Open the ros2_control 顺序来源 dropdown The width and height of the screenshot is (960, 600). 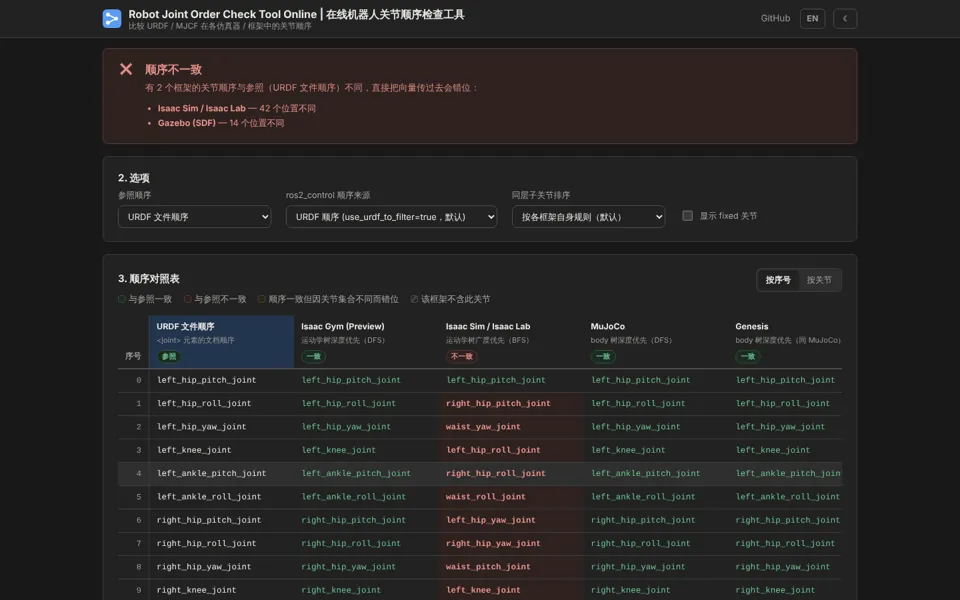391,217
